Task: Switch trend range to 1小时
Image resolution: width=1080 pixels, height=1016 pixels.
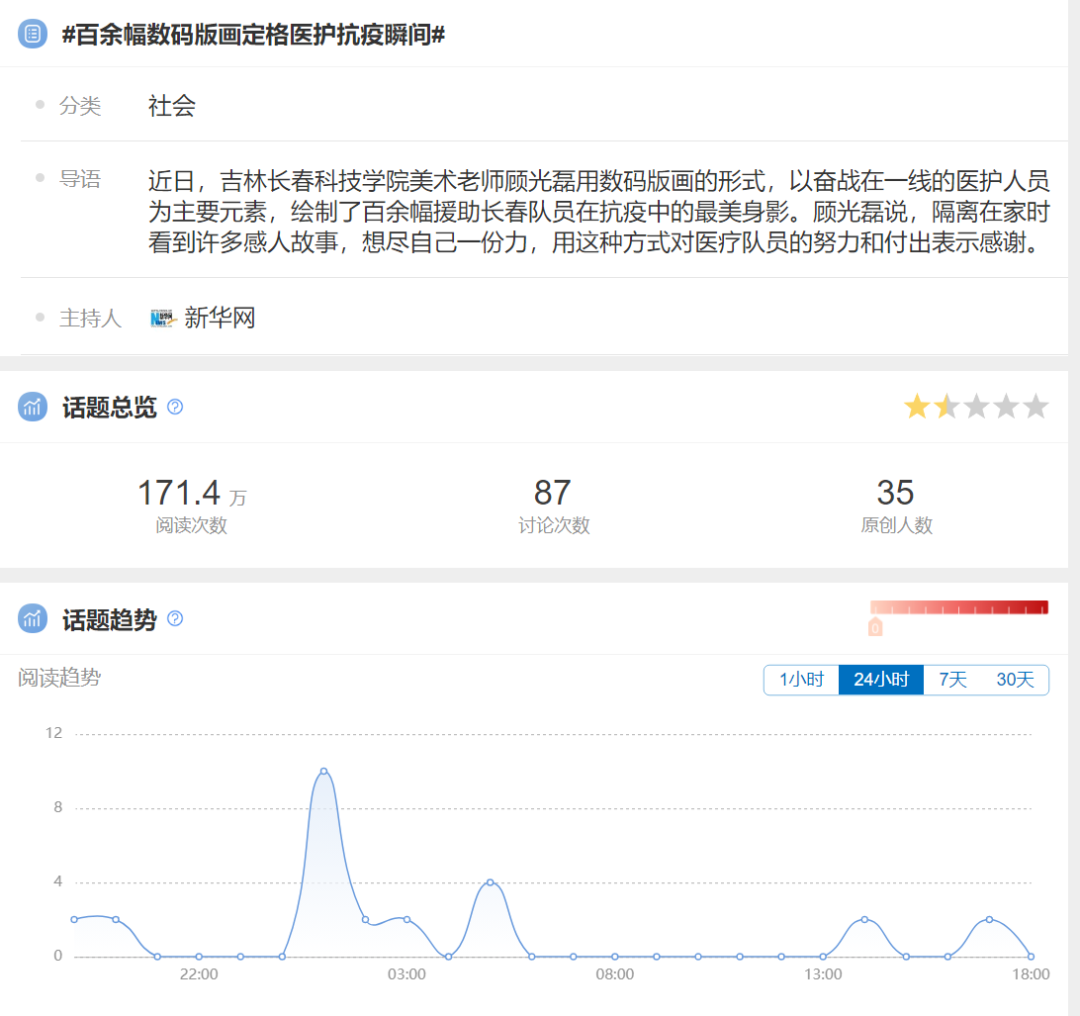Action: click(x=801, y=680)
